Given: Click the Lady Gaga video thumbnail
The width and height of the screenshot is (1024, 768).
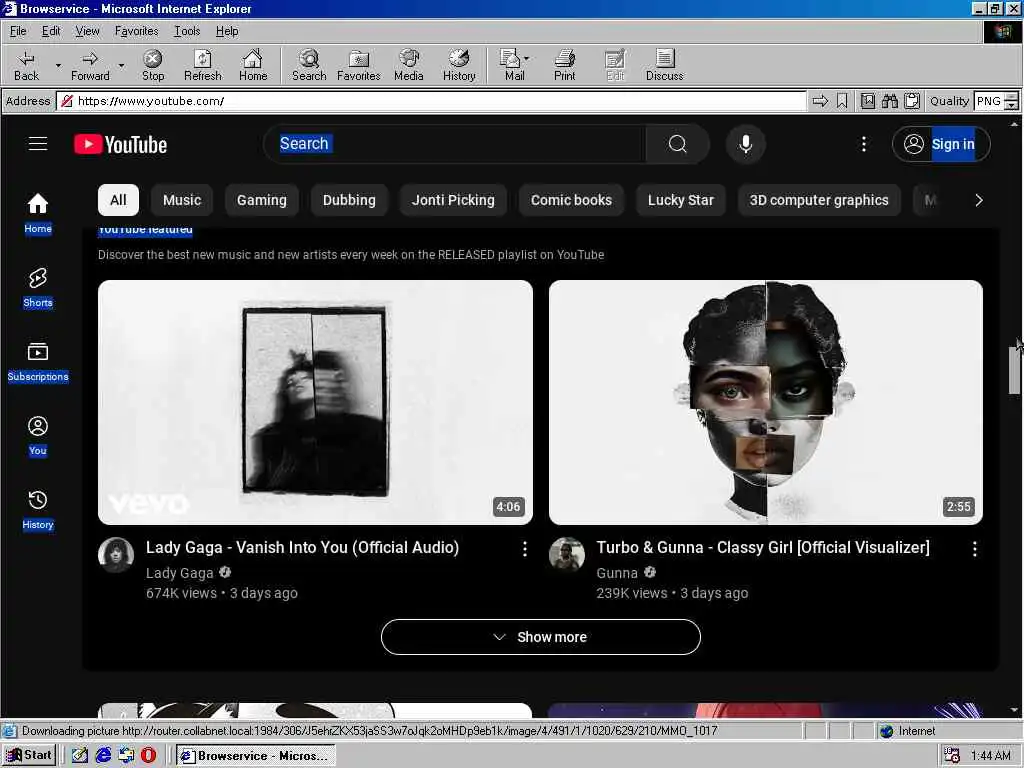Looking at the screenshot, I should [x=315, y=402].
